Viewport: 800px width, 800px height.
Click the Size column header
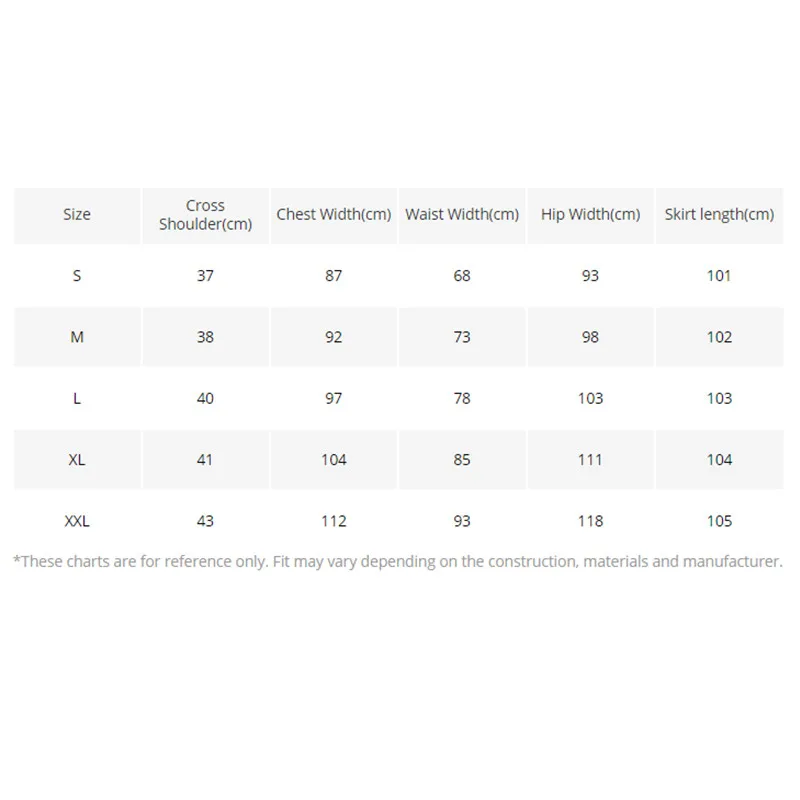tap(77, 214)
